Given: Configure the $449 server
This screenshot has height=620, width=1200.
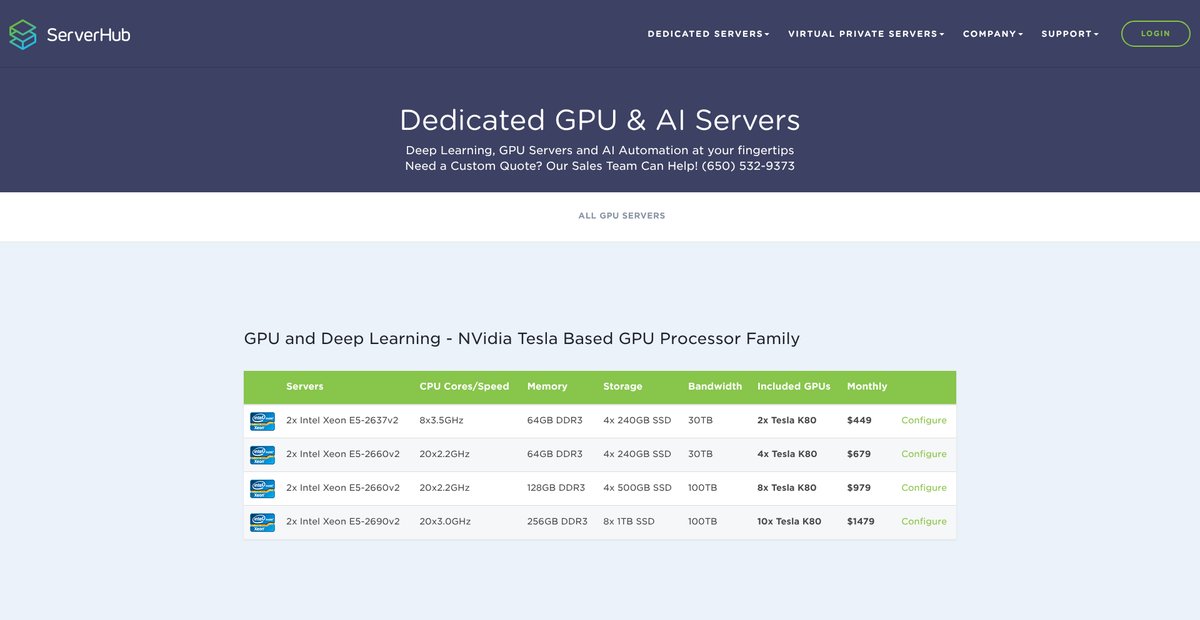Looking at the screenshot, I should 924,421.
